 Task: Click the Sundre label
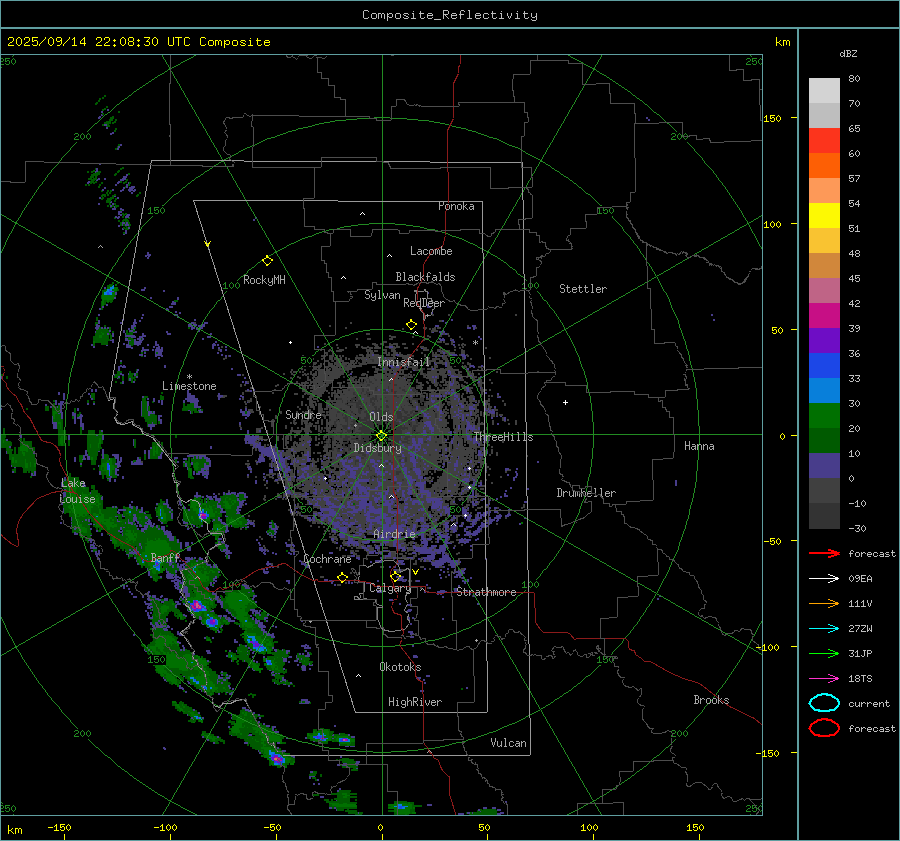click(303, 415)
